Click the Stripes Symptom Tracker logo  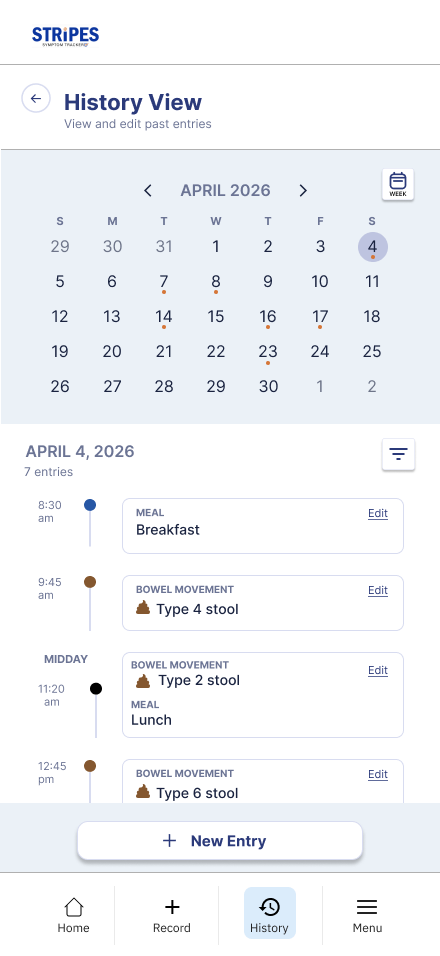coord(65,37)
